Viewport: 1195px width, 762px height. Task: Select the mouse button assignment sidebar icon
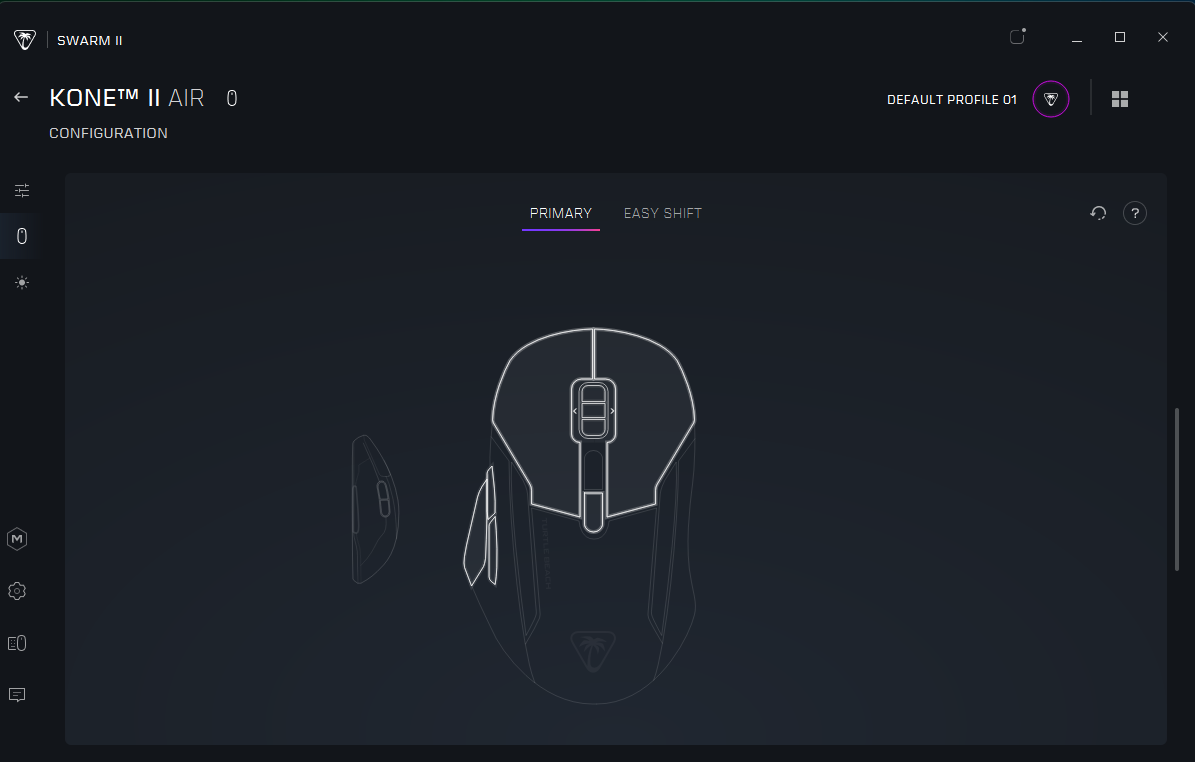[x=22, y=237]
